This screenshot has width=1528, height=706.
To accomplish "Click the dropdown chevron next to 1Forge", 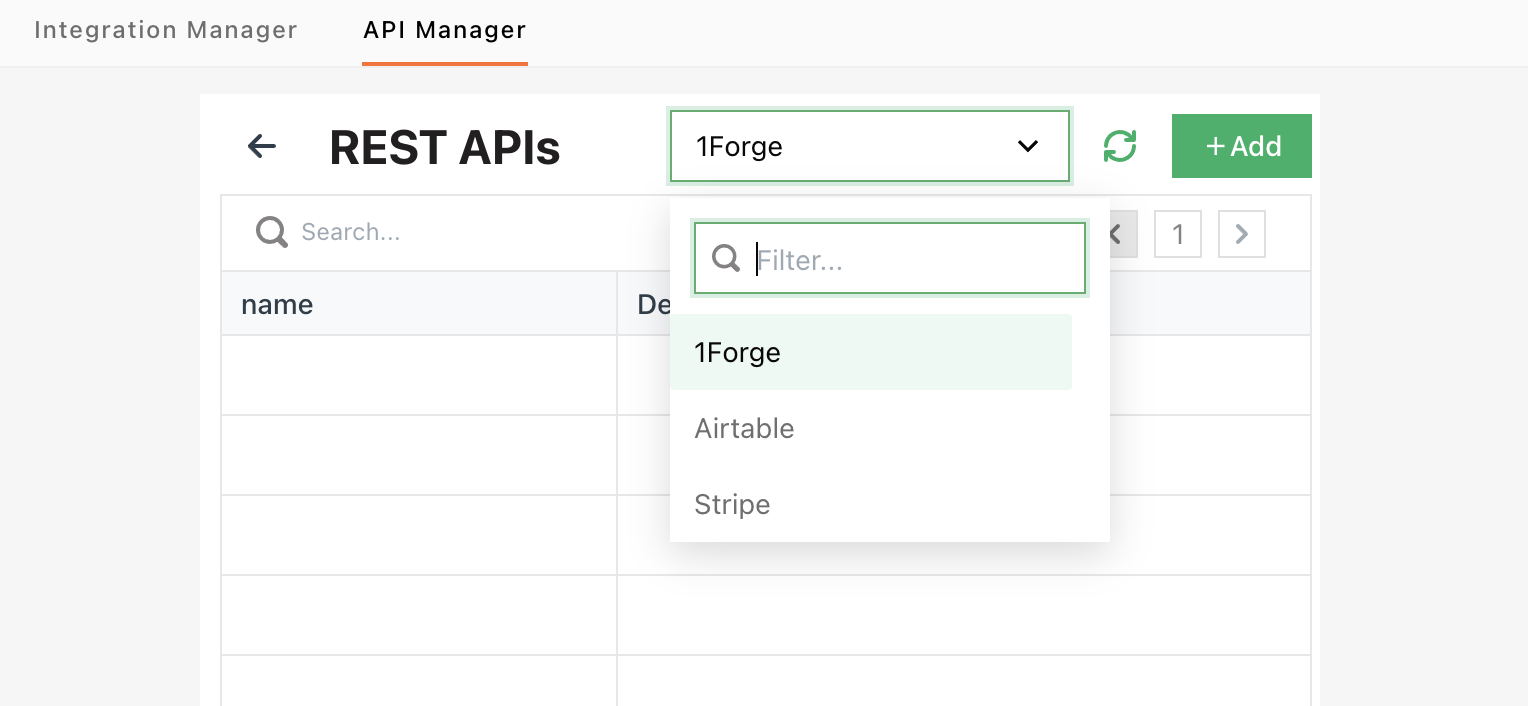I will (1028, 146).
